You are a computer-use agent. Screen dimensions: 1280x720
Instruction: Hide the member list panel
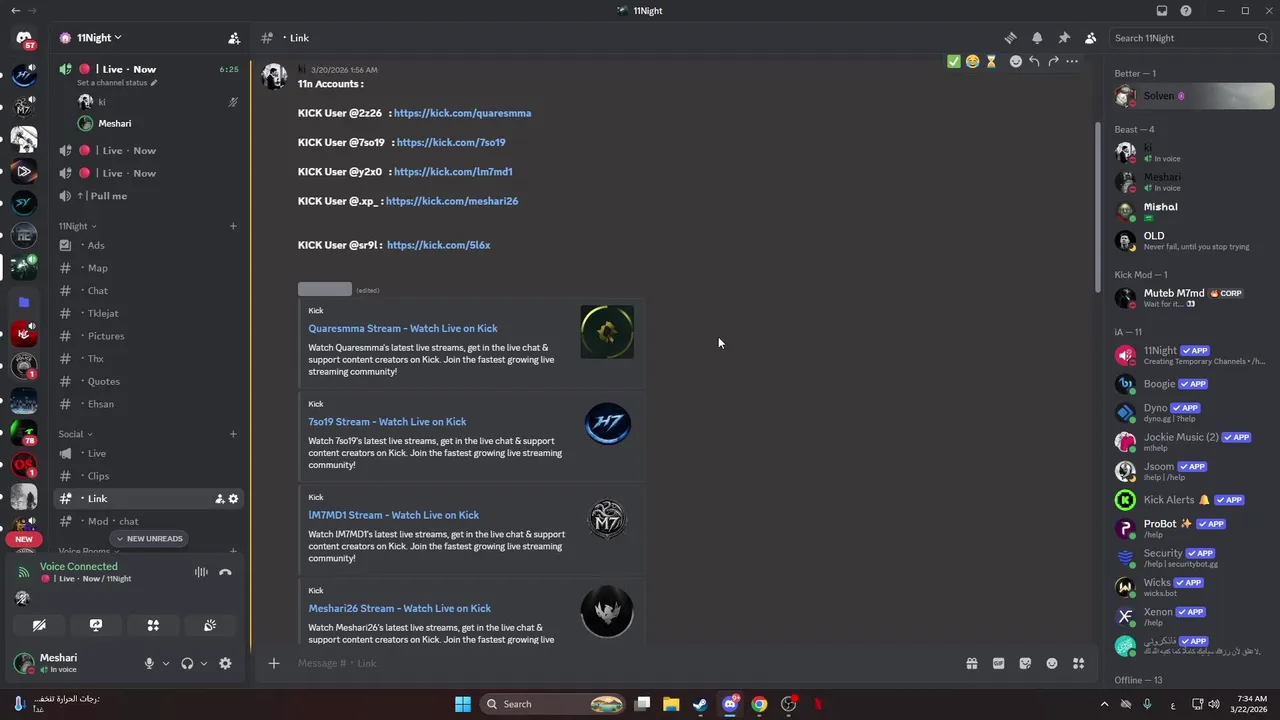point(1091,38)
